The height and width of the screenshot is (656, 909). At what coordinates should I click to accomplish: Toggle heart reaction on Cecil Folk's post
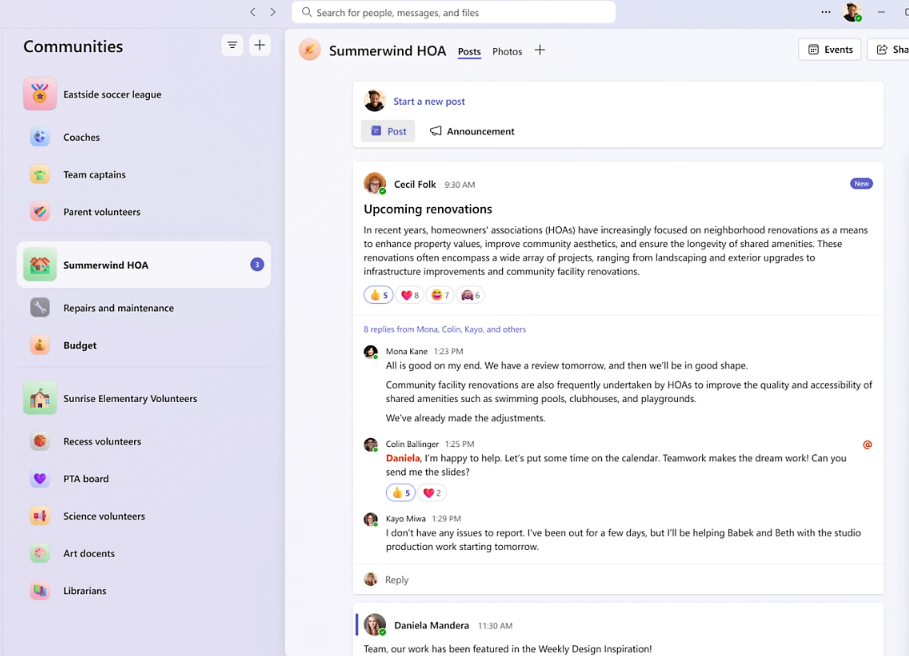coord(410,295)
